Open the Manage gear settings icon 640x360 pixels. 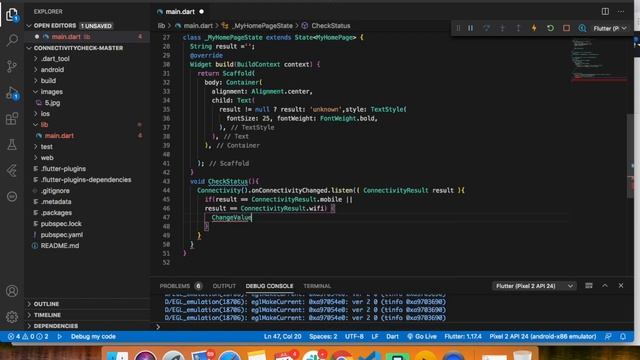(12, 317)
